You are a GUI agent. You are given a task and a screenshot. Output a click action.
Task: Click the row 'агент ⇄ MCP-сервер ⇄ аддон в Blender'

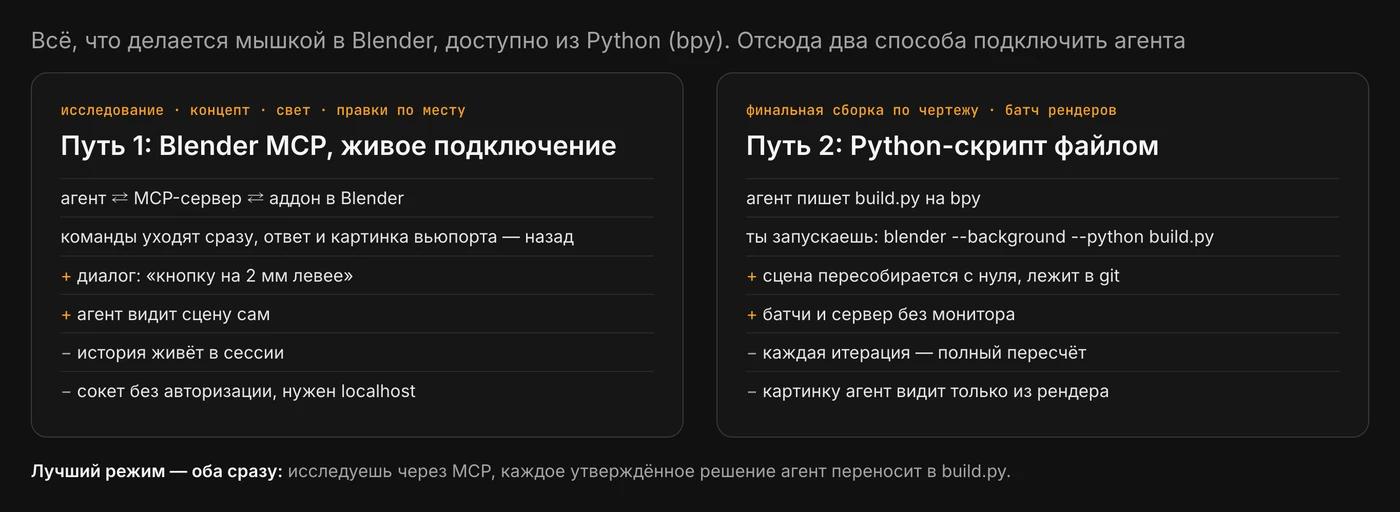tap(357, 198)
